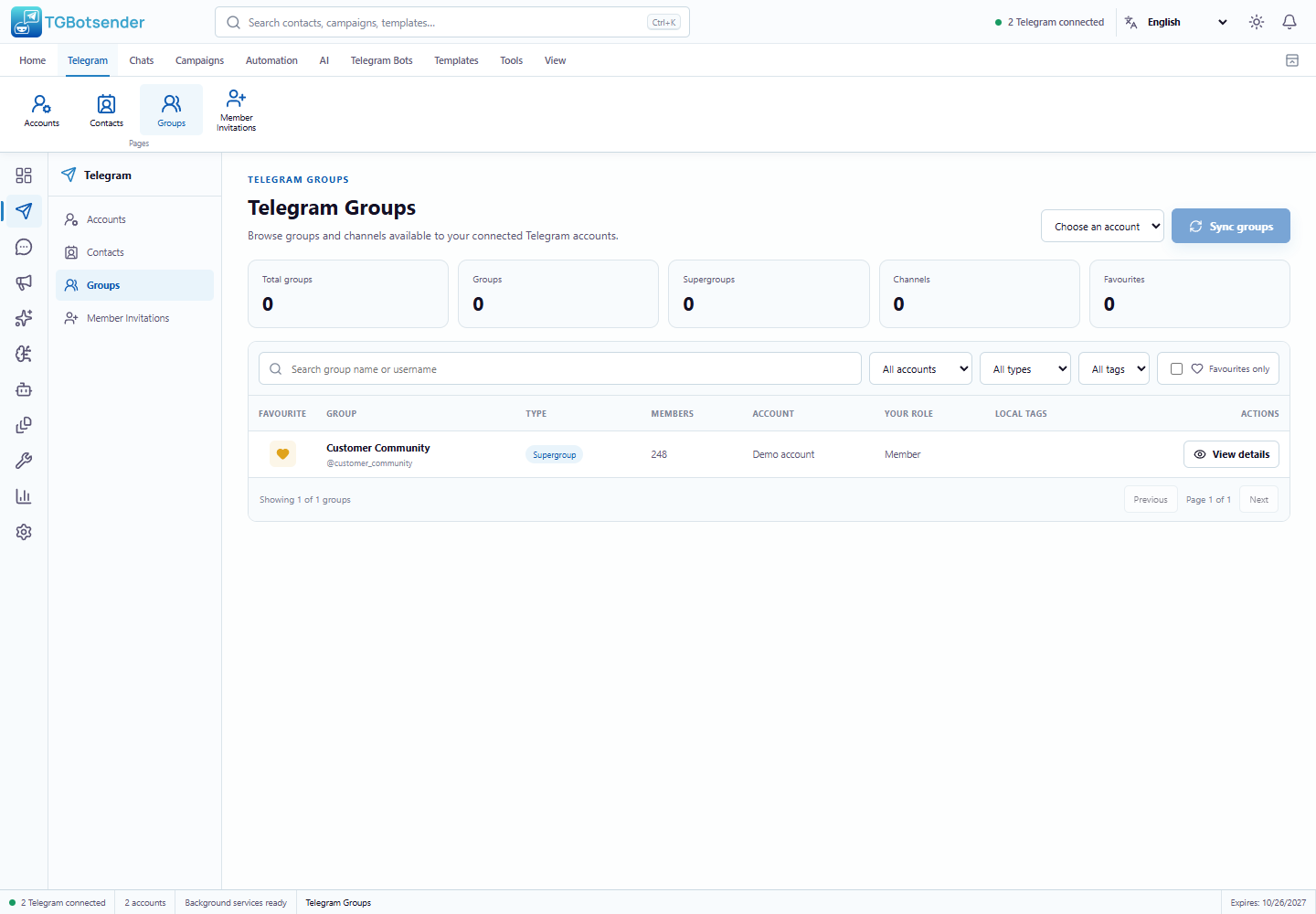
Task: Enable the Favourites only checkbox
Action: coord(1176,369)
